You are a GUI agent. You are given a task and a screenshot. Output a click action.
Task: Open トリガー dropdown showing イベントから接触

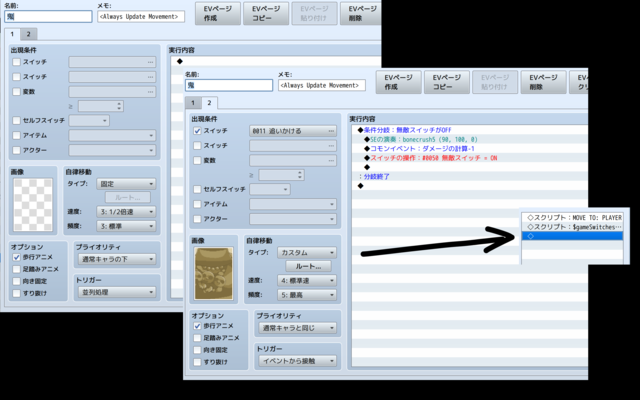coord(298,361)
